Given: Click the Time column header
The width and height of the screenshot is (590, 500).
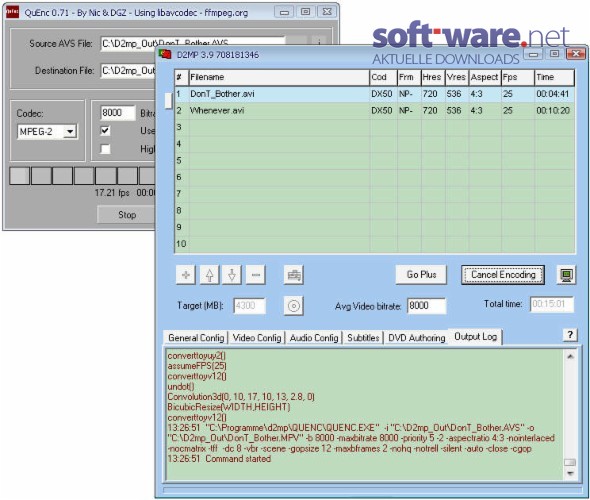Looking at the screenshot, I should tap(555, 78).
